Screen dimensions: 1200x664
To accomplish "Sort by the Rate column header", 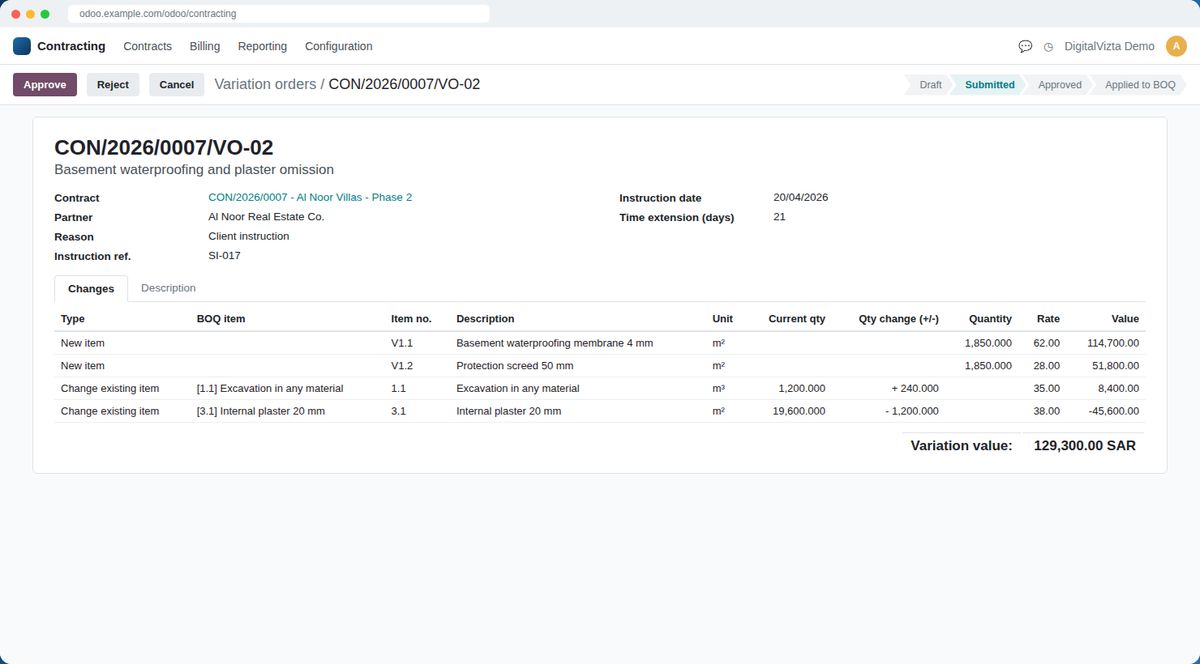I will point(1048,319).
